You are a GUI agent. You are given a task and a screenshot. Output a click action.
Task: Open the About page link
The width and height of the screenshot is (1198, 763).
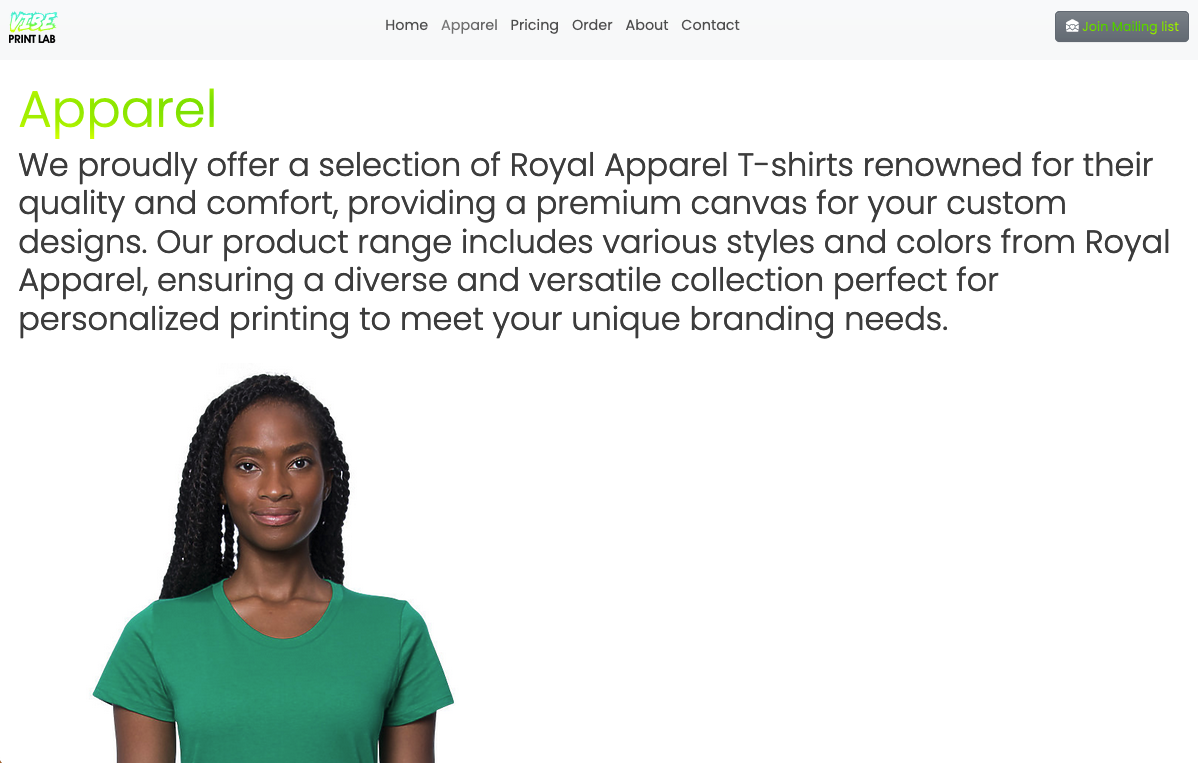[646, 25]
